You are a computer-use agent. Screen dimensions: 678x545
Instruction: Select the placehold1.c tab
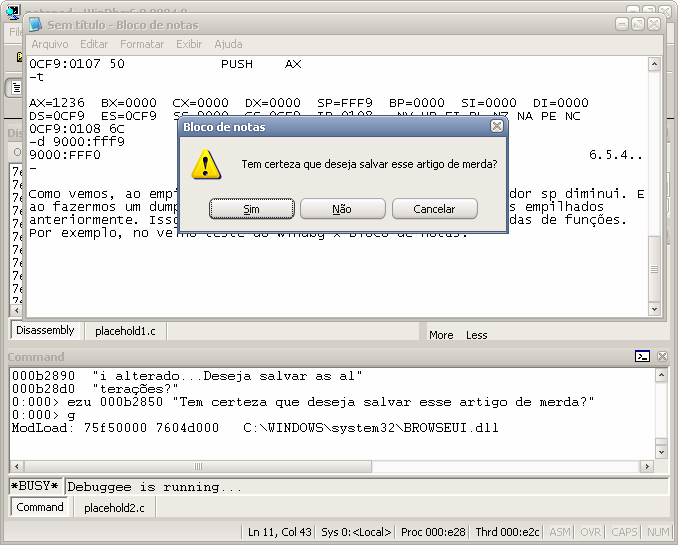click(x=126, y=330)
